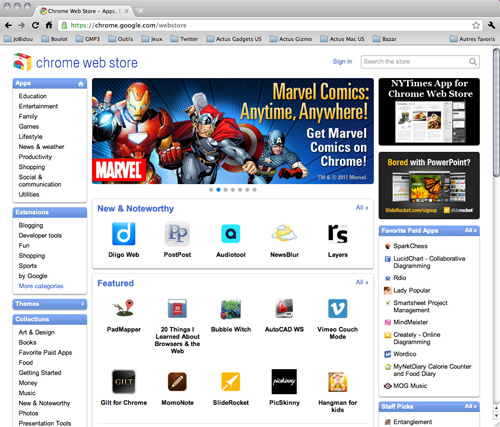500x427 pixels.
Task: Expand the Themes section
Action: pyautogui.click(x=50, y=304)
